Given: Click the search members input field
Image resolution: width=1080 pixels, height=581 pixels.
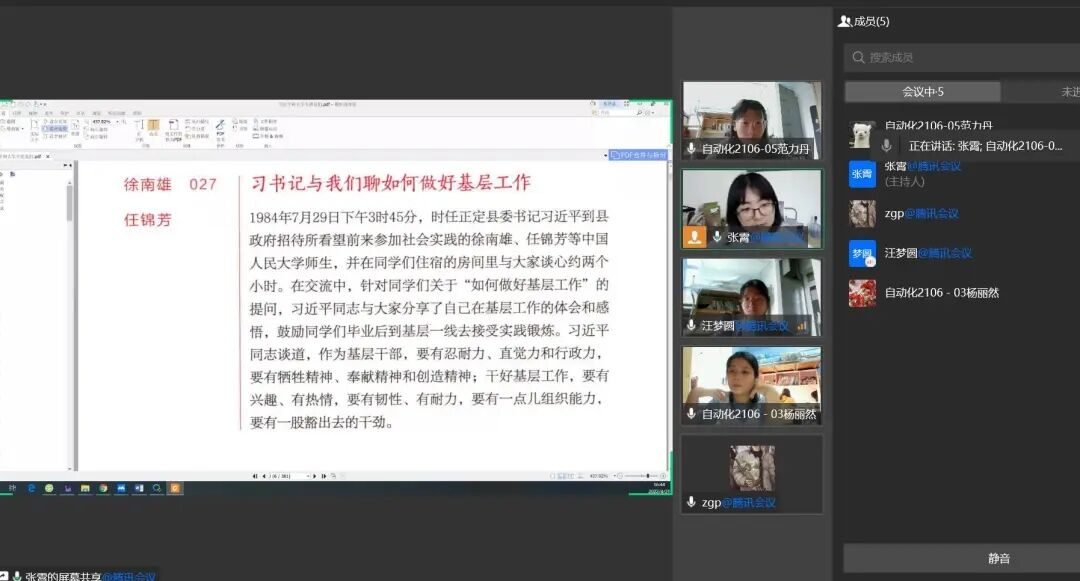Looking at the screenshot, I should 960,58.
